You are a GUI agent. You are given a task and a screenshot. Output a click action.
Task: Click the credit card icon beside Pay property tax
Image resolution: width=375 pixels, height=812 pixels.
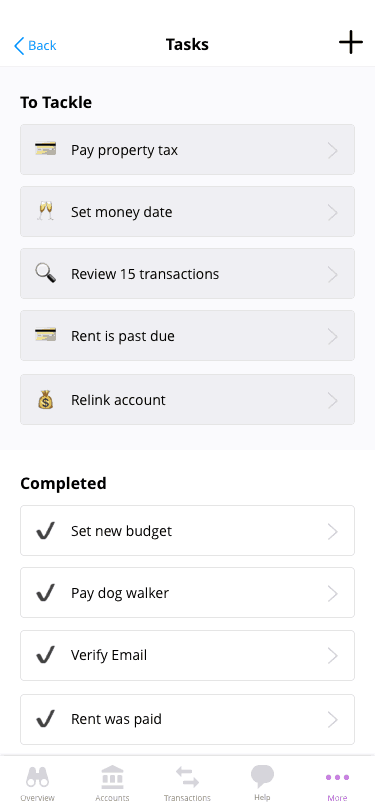[x=46, y=149]
